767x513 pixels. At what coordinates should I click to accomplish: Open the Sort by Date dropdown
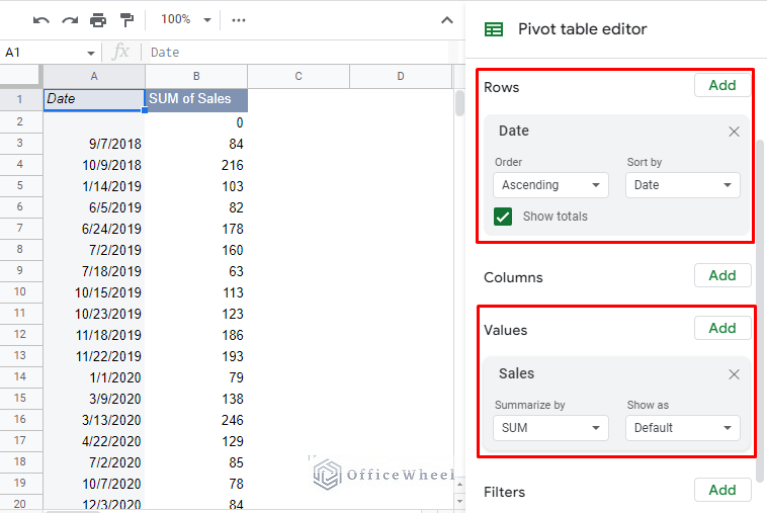(683, 185)
